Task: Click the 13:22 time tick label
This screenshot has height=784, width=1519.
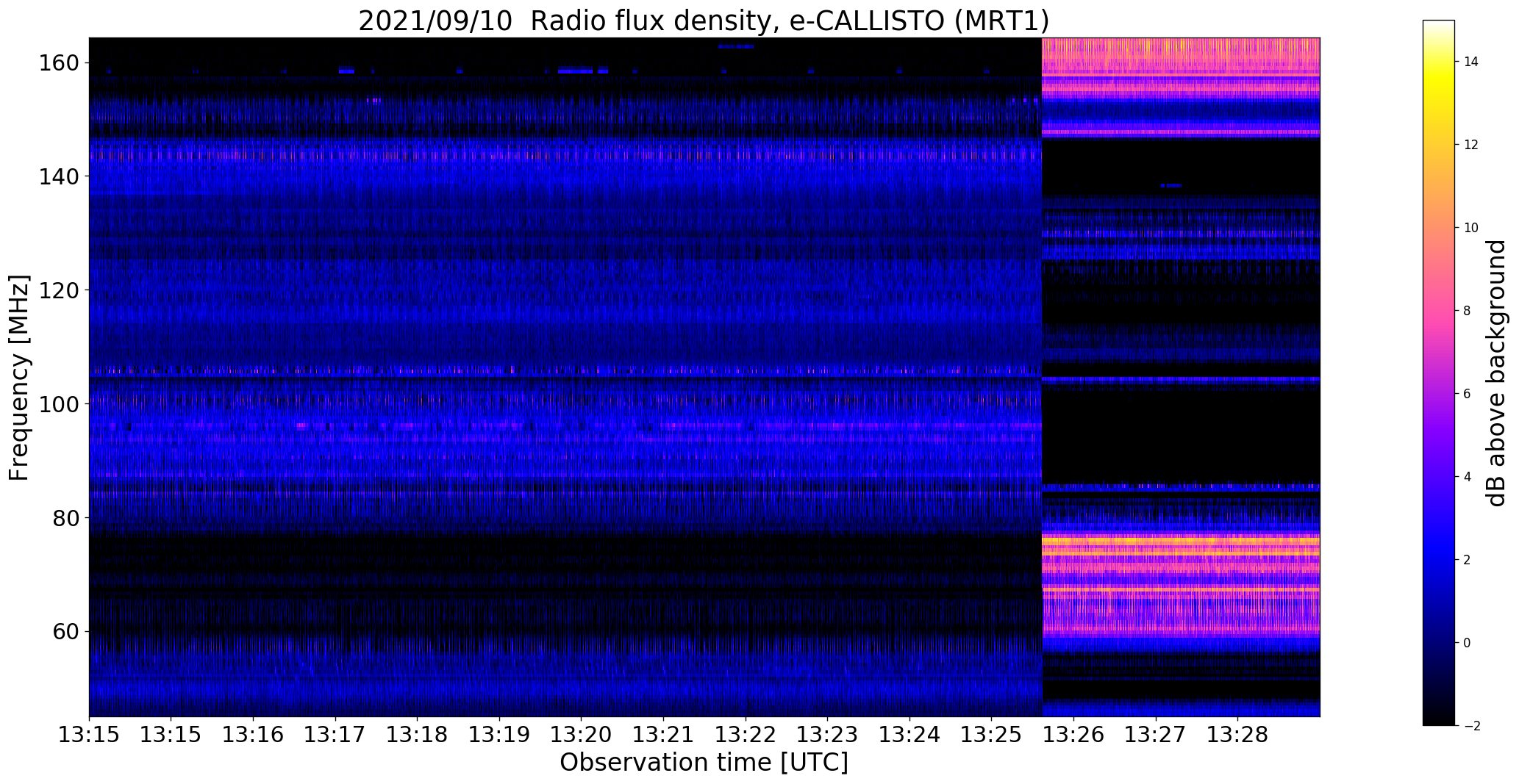Action: (x=746, y=735)
